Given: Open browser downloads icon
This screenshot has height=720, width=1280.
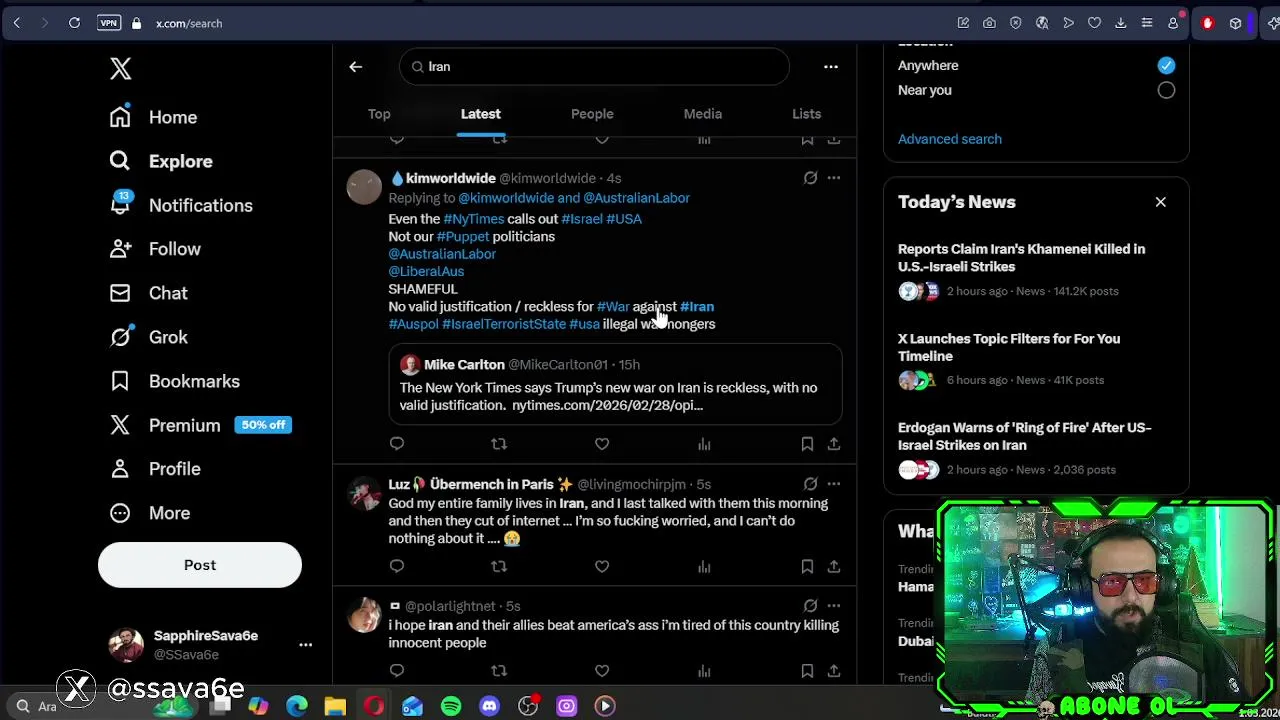Looking at the screenshot, I should click(x=1120, y=23).
